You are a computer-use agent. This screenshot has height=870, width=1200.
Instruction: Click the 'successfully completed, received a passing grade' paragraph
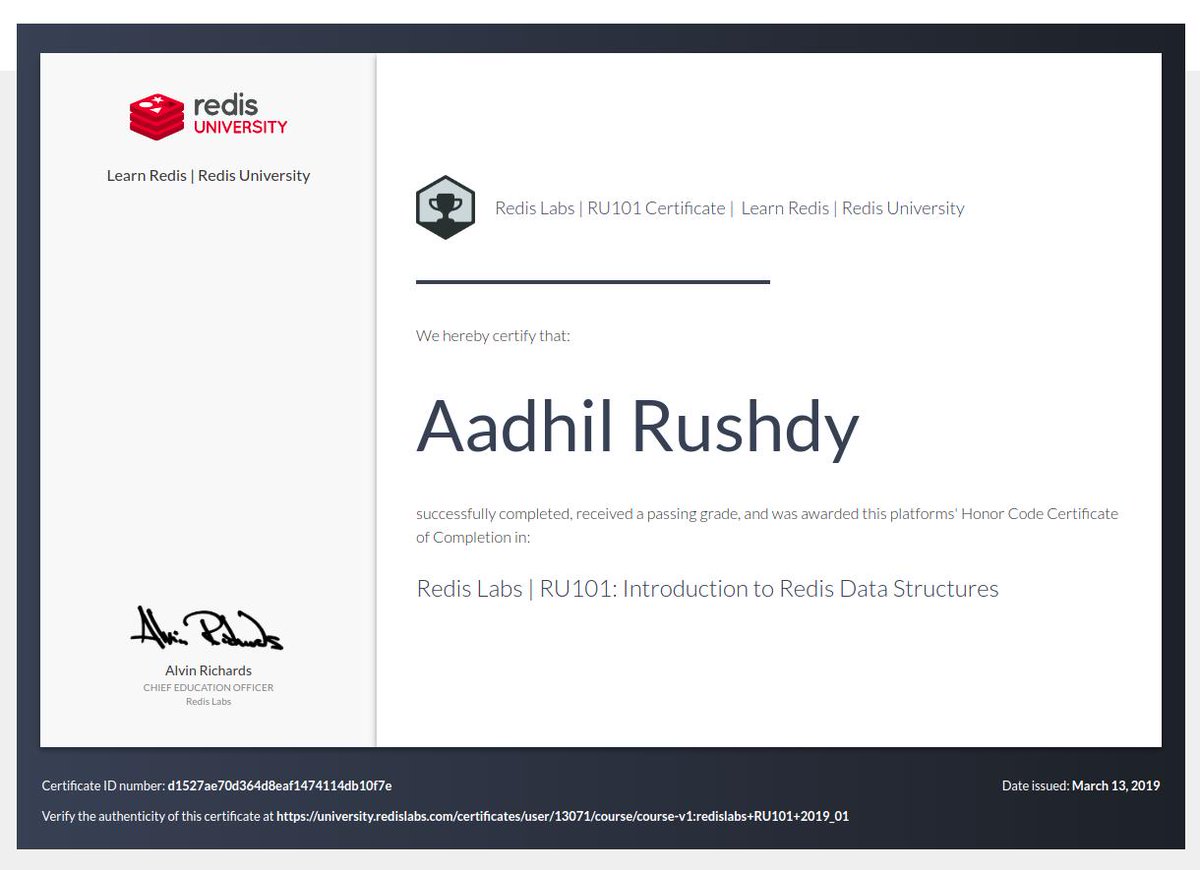[767, 525]
